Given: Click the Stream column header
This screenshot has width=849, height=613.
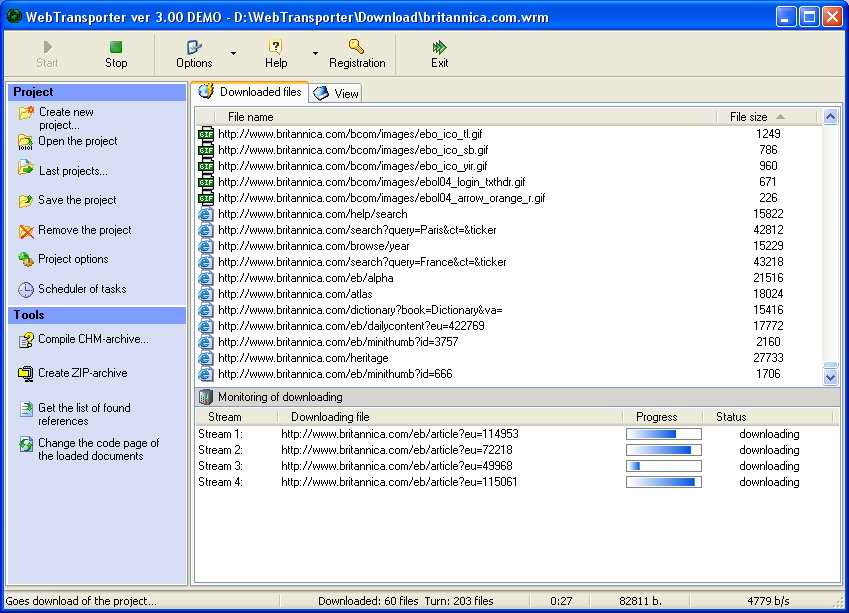Looking at the screenshot, I should [236, 416].
